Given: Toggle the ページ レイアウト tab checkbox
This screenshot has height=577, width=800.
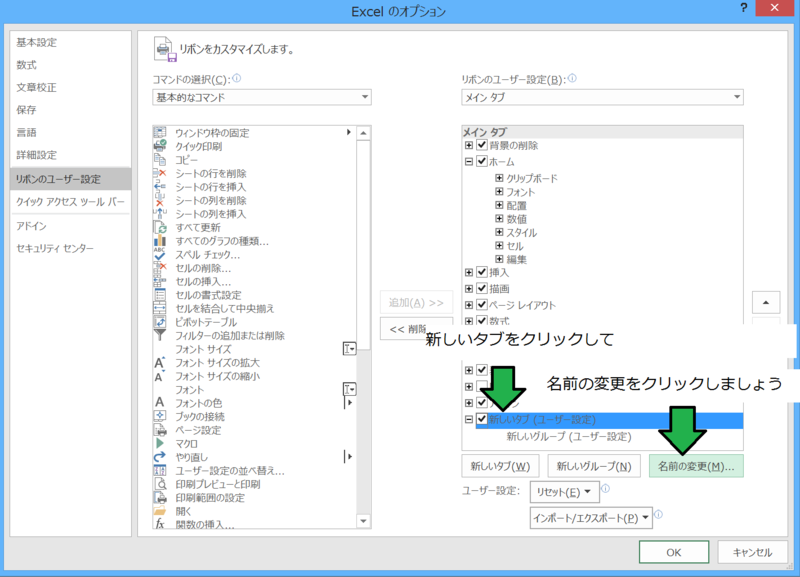Looking at the screenshot, I should point(482,305).
